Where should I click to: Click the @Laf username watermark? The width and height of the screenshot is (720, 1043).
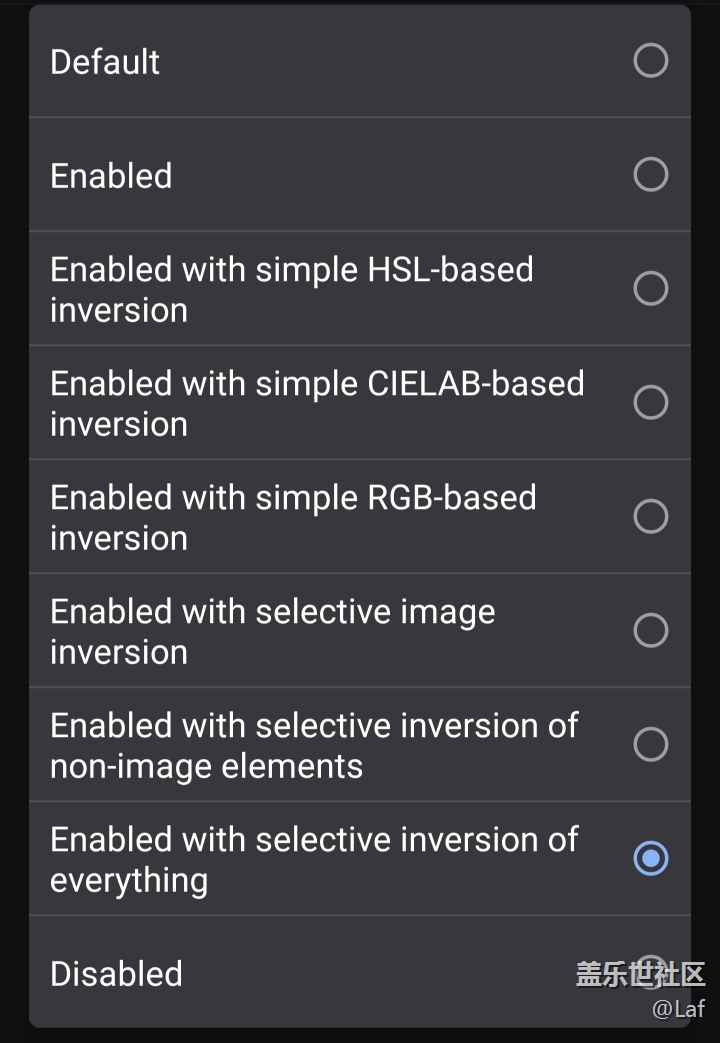679,1009
